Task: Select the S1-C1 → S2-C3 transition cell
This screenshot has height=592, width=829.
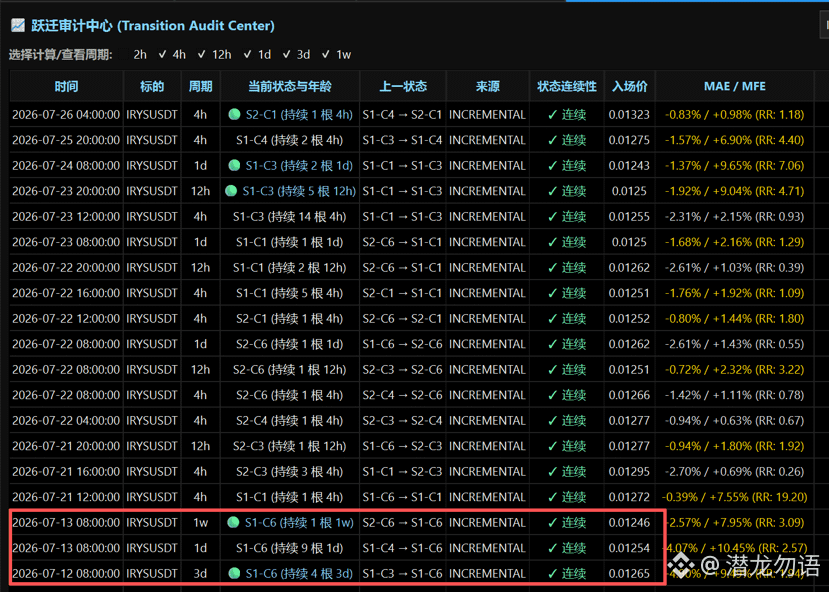Action: tap(402, 471)
